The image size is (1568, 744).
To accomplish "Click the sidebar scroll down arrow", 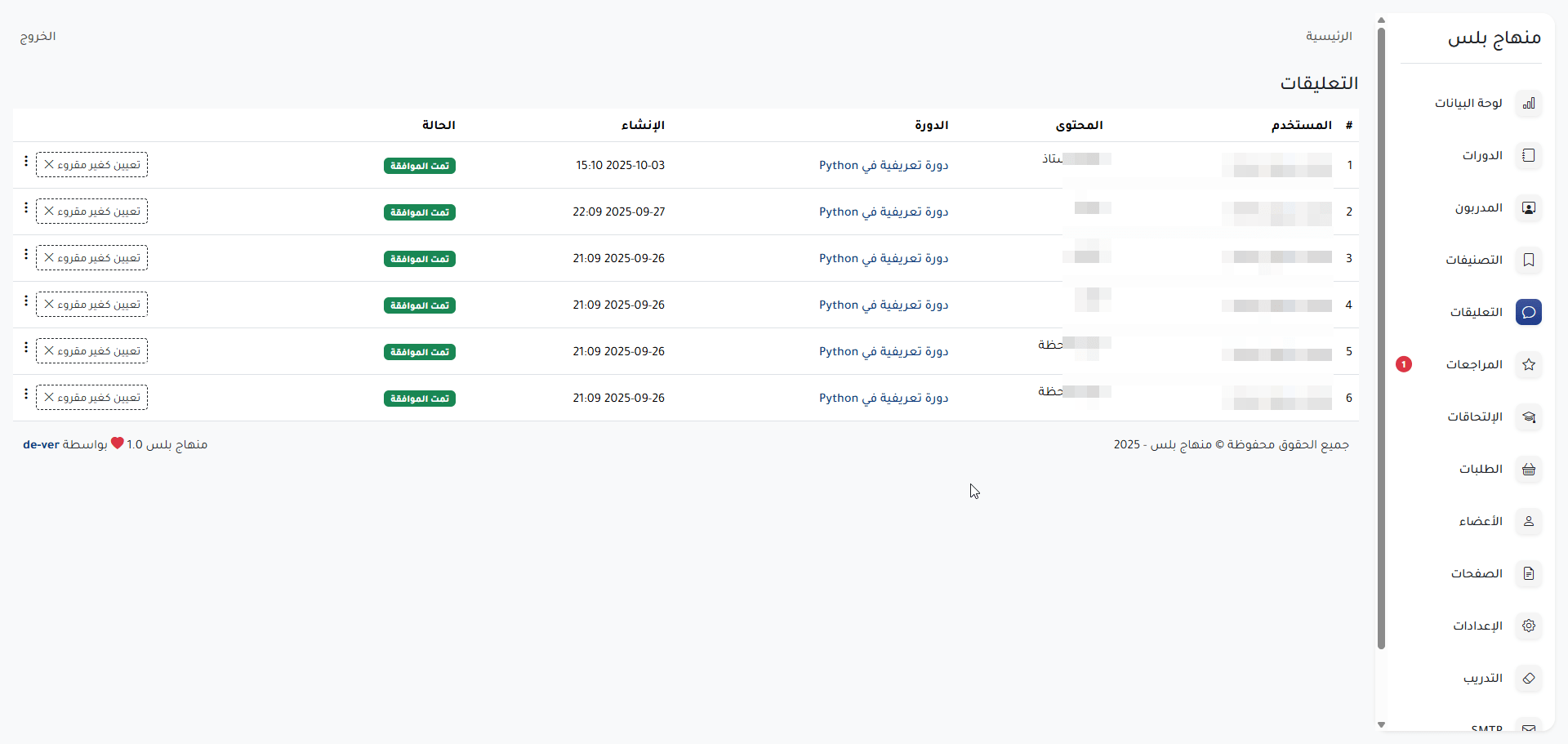I will pyautogui.click(x=1381, y=724).
